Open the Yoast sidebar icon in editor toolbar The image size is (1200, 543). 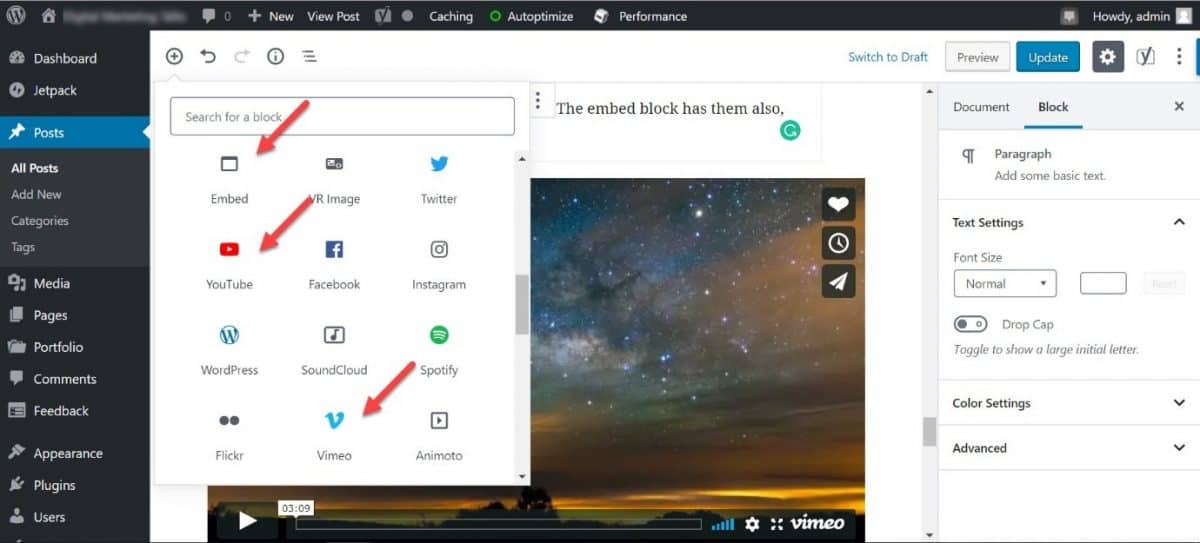coord(1145,57)
